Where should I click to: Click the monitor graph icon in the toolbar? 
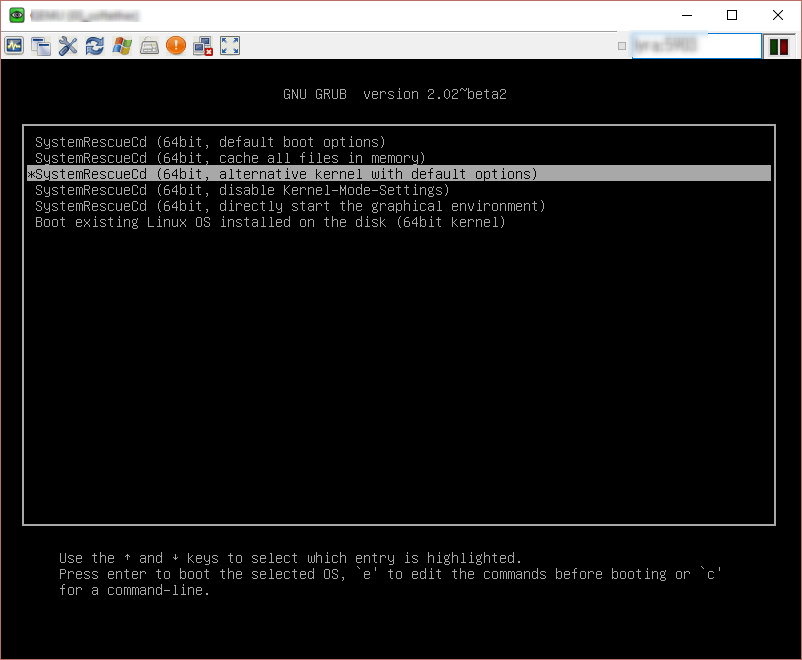pyautogui.click(x=14, y=45)
